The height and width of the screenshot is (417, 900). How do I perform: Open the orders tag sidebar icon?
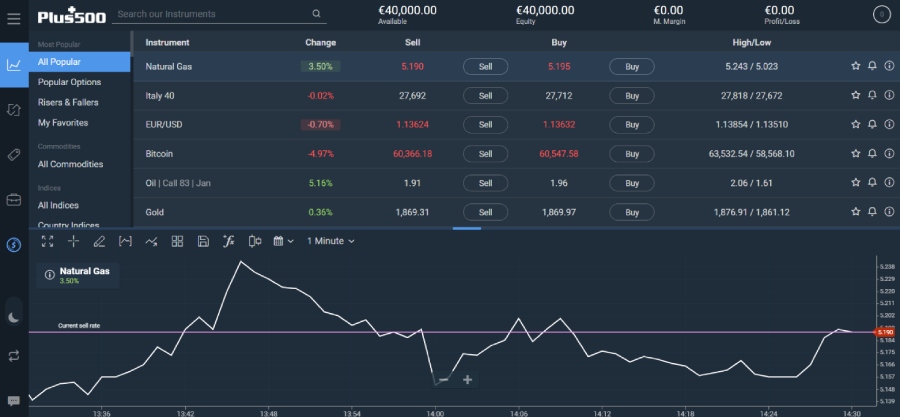[x=14, y=155]
